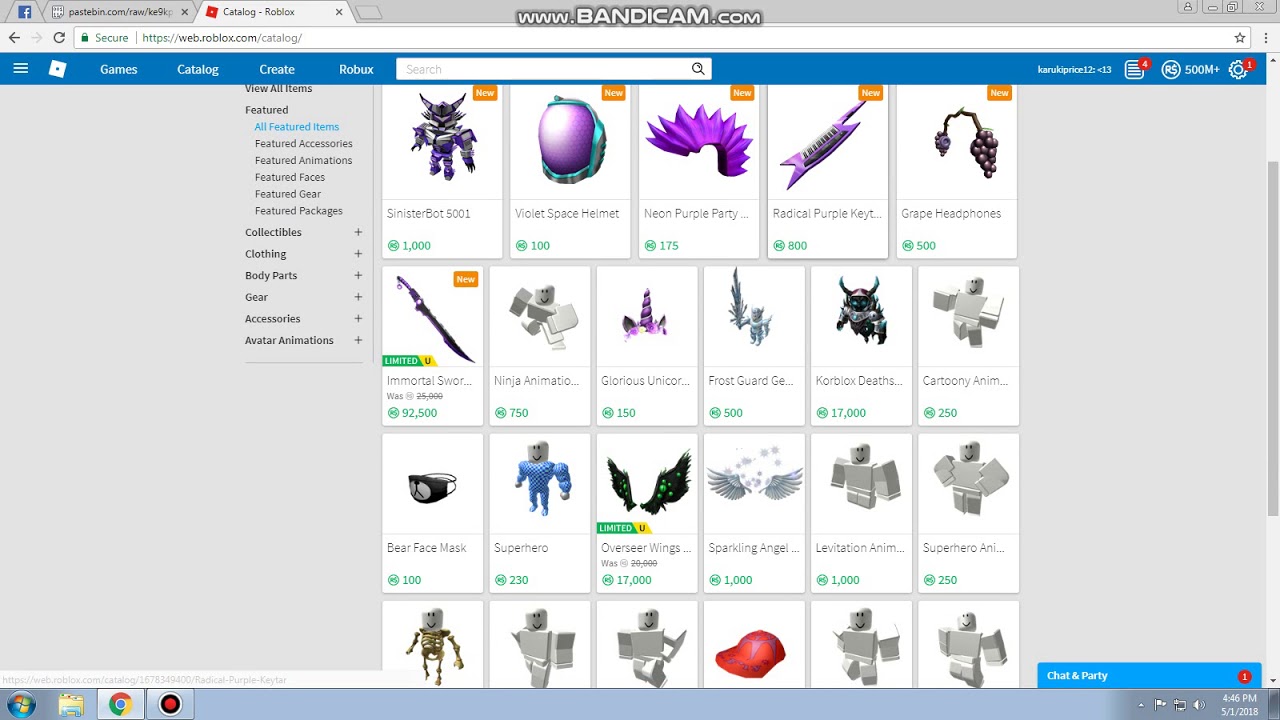
Task: Select Featured Animations filter
Action: [304, 160]
